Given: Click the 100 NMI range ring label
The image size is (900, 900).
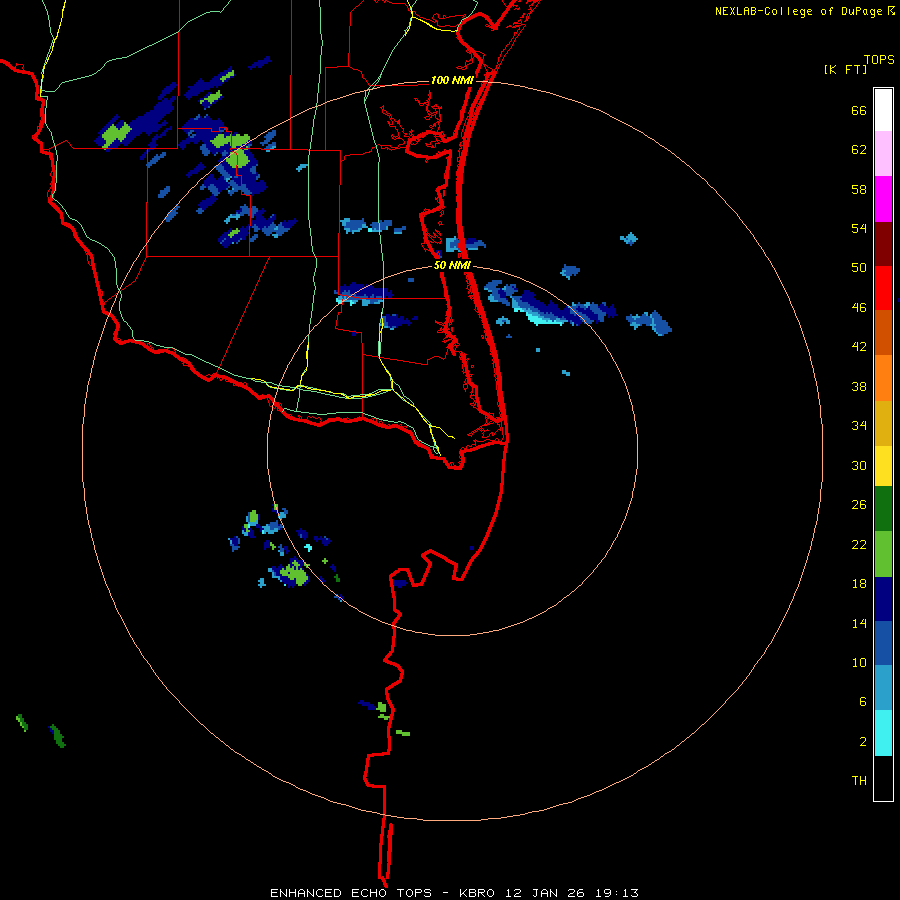Looking at the screenshot, I should [x=452, y=80].
